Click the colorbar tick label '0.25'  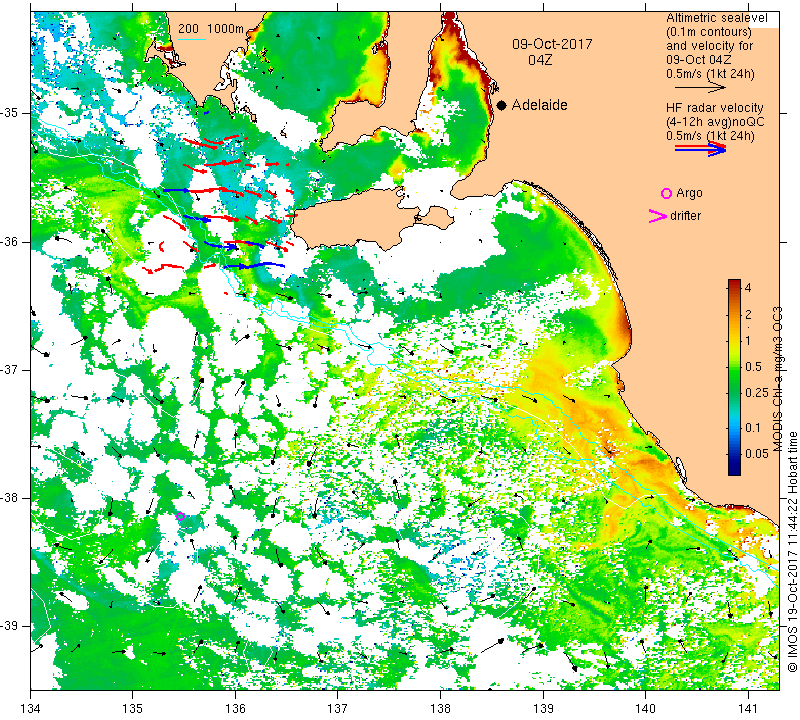[757, 392]
